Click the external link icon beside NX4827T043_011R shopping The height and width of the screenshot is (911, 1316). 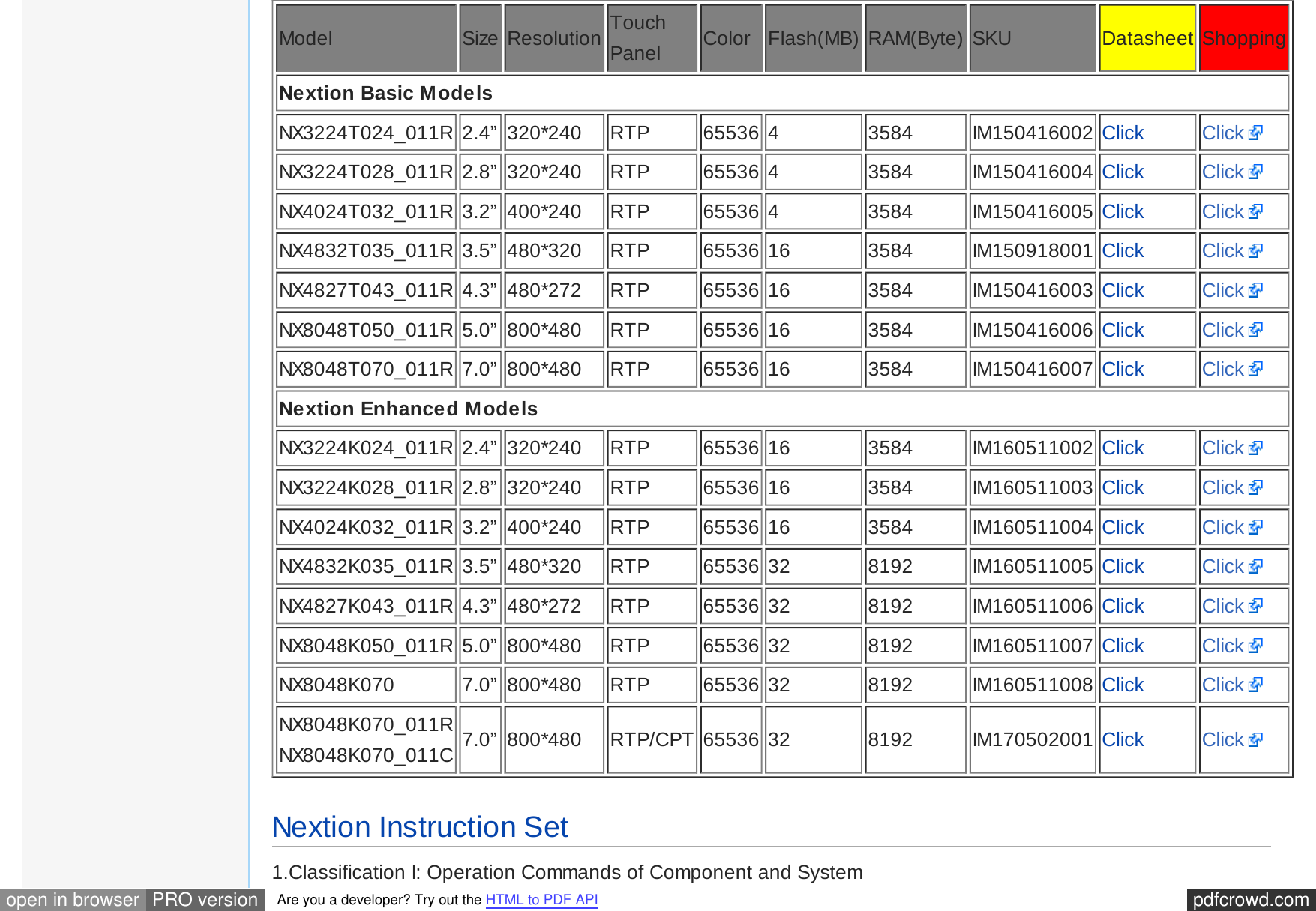pyautogui.click(x=1256, y=290)
